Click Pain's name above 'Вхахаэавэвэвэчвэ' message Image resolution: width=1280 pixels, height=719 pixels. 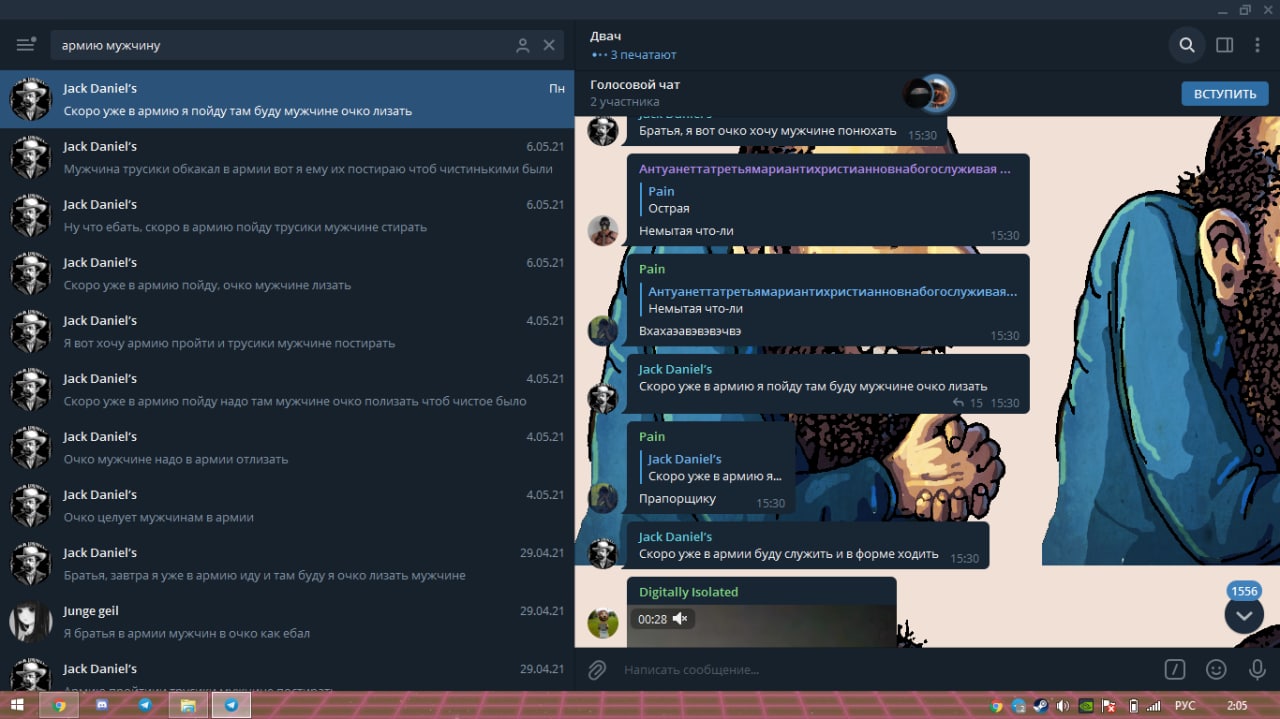pos(652,269)
